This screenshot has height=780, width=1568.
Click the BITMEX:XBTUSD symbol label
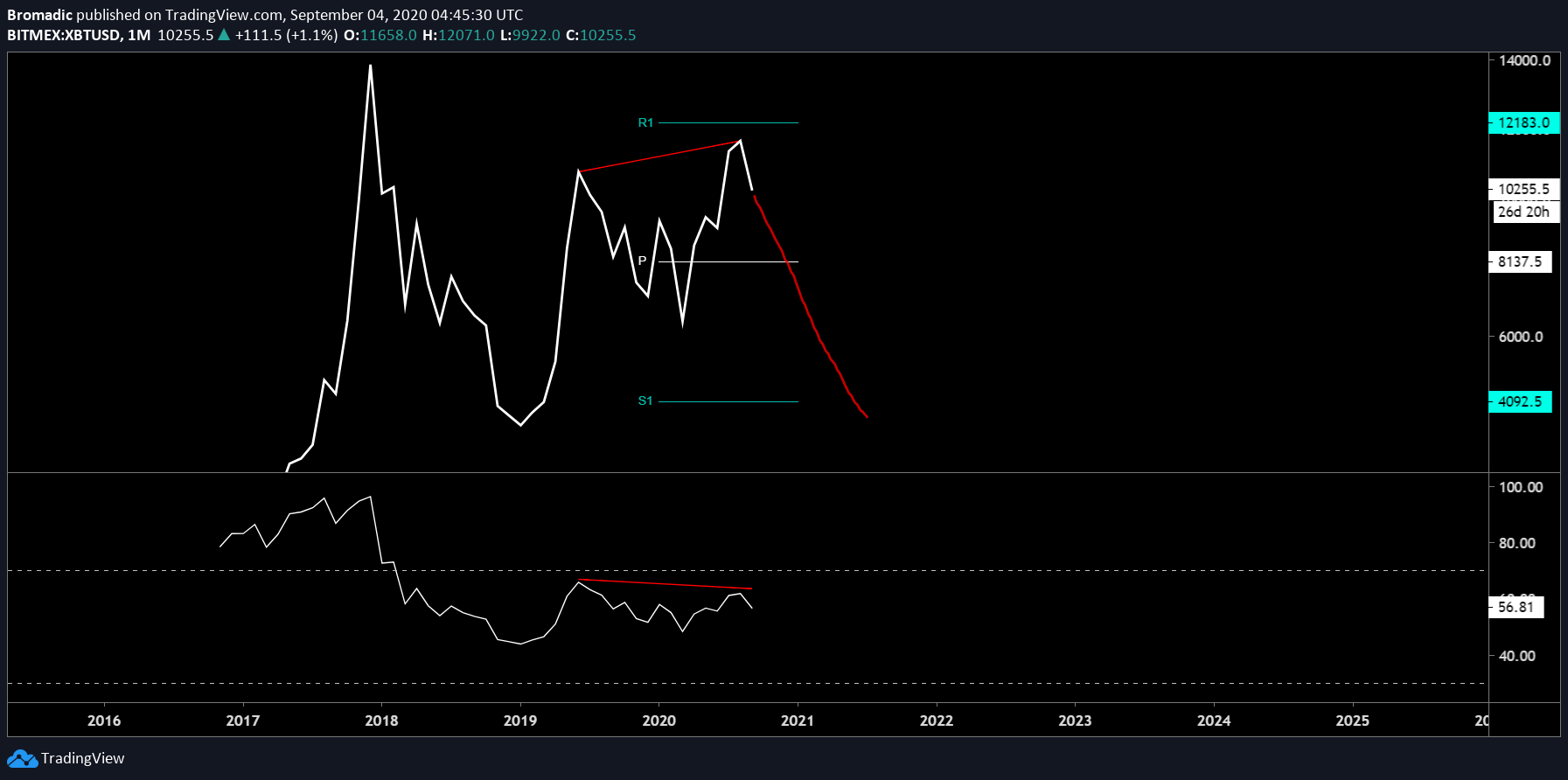[x=64, y=35]
